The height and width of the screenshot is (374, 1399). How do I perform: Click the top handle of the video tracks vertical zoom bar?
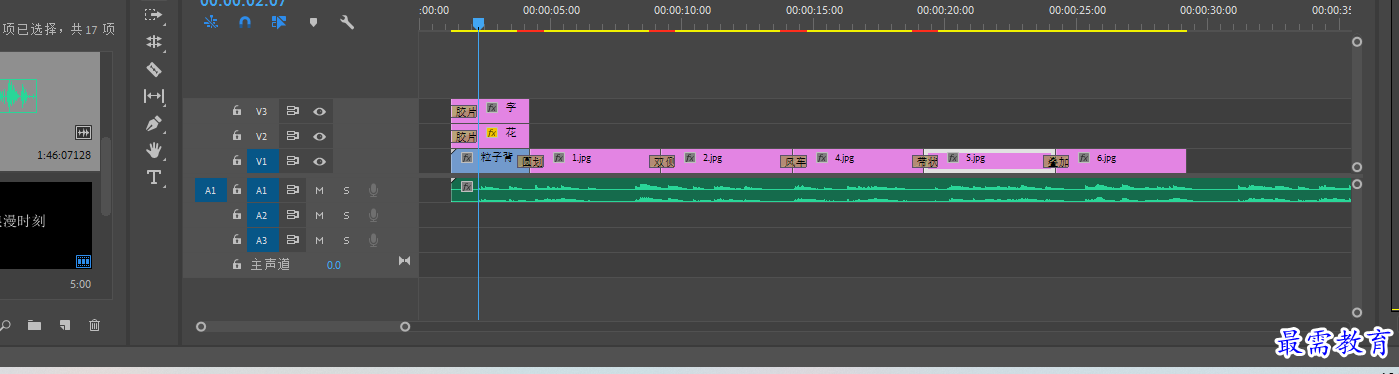(1357, 42)
